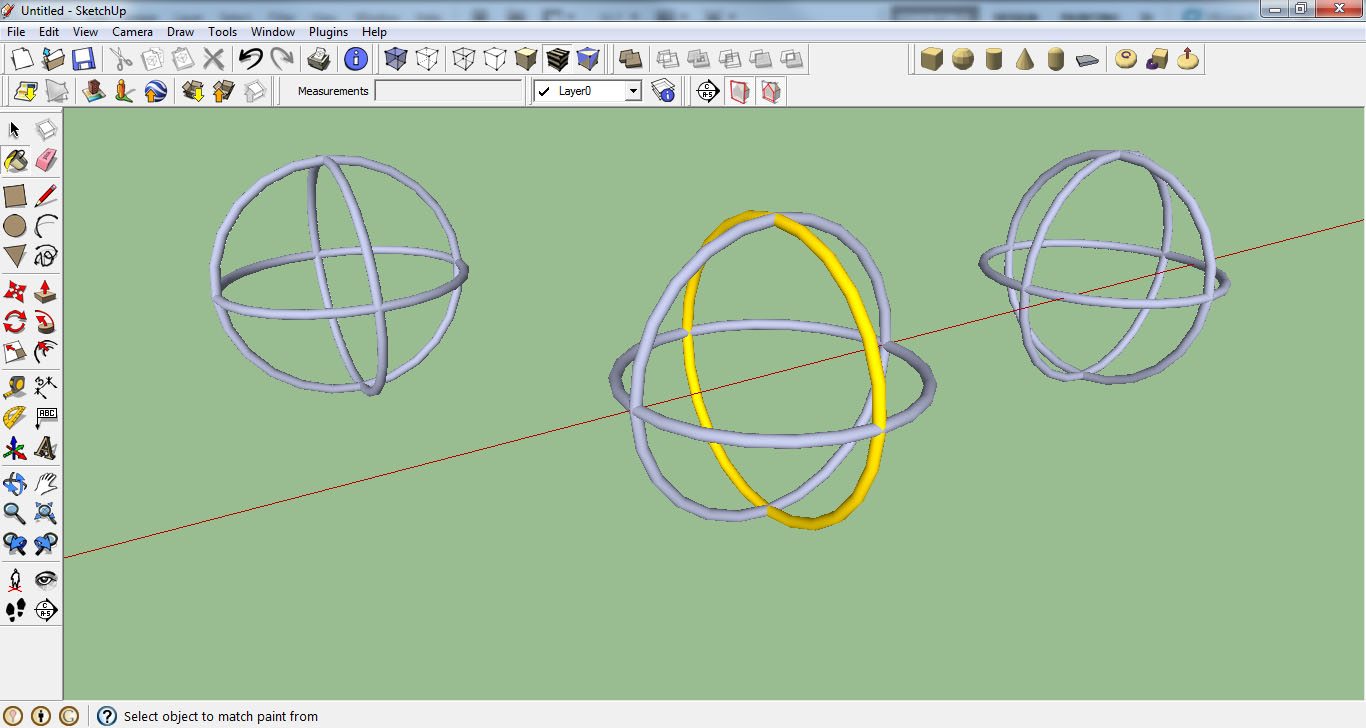Select the Scale tool
The height and width of the screenshot is (728, 1366).
pyautogui.click(x=14, y=352)
